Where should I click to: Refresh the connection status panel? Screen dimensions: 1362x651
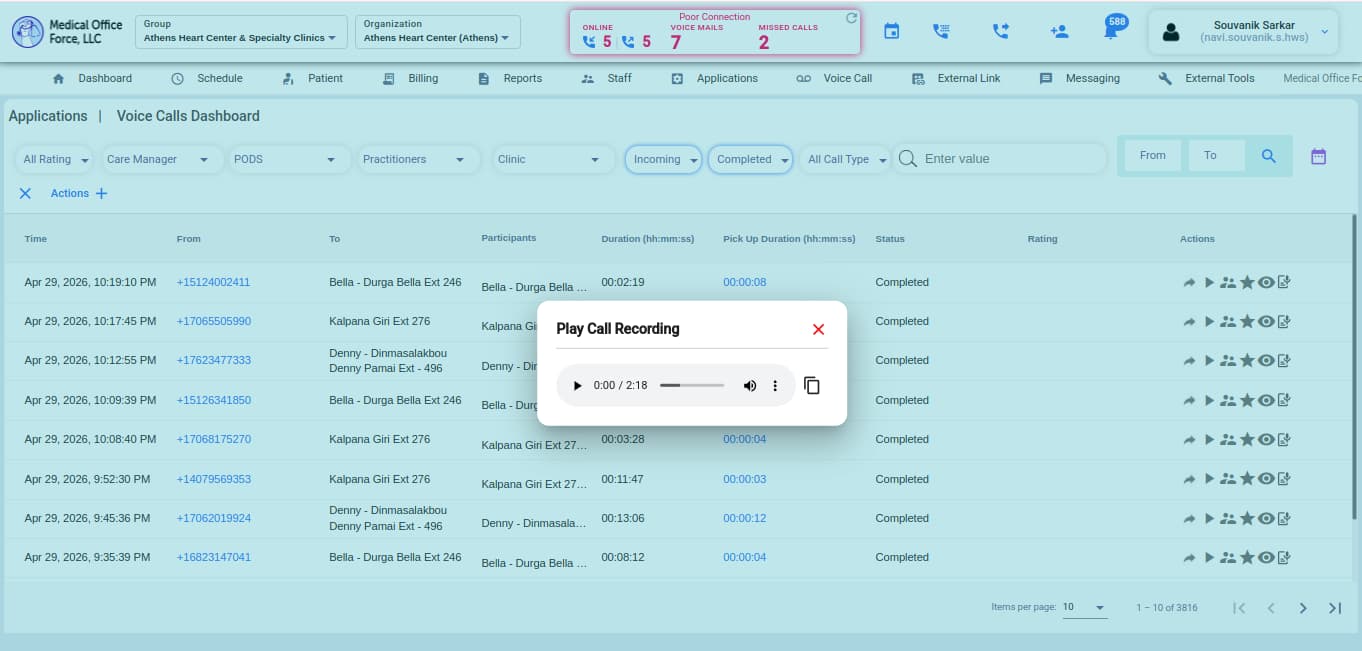coord(851,18)
